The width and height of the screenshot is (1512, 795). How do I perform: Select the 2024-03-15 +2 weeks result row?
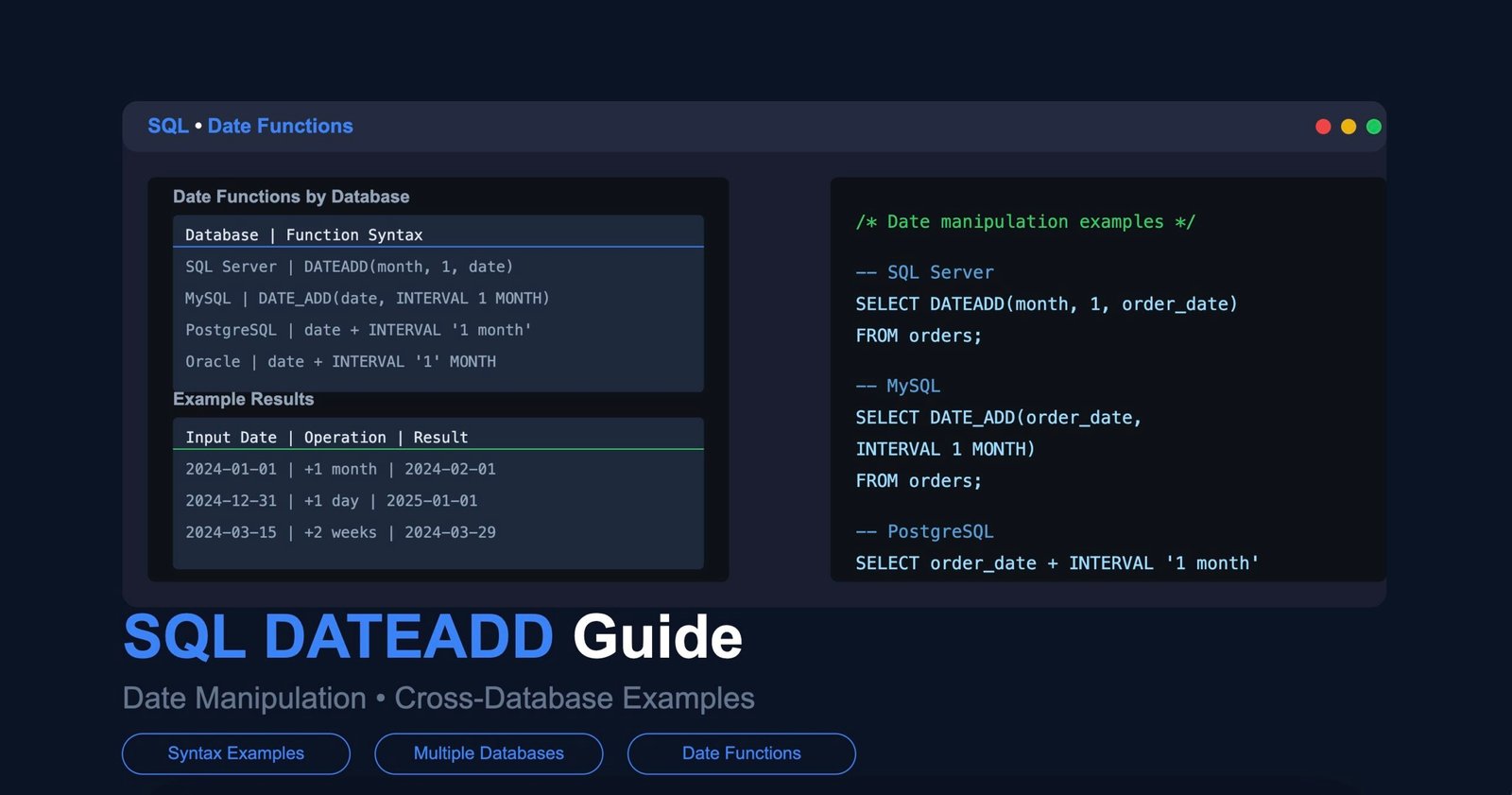click(438, 532)
